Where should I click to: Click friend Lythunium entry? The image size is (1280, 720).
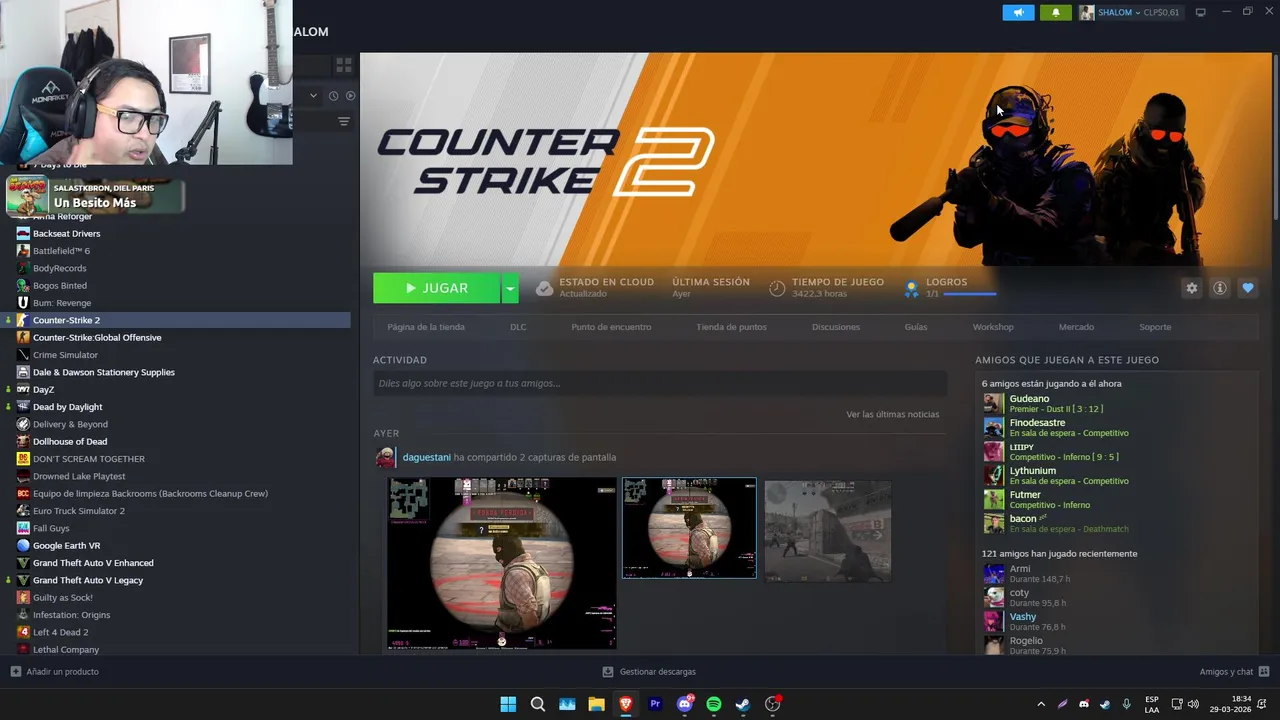[1032, 471]
